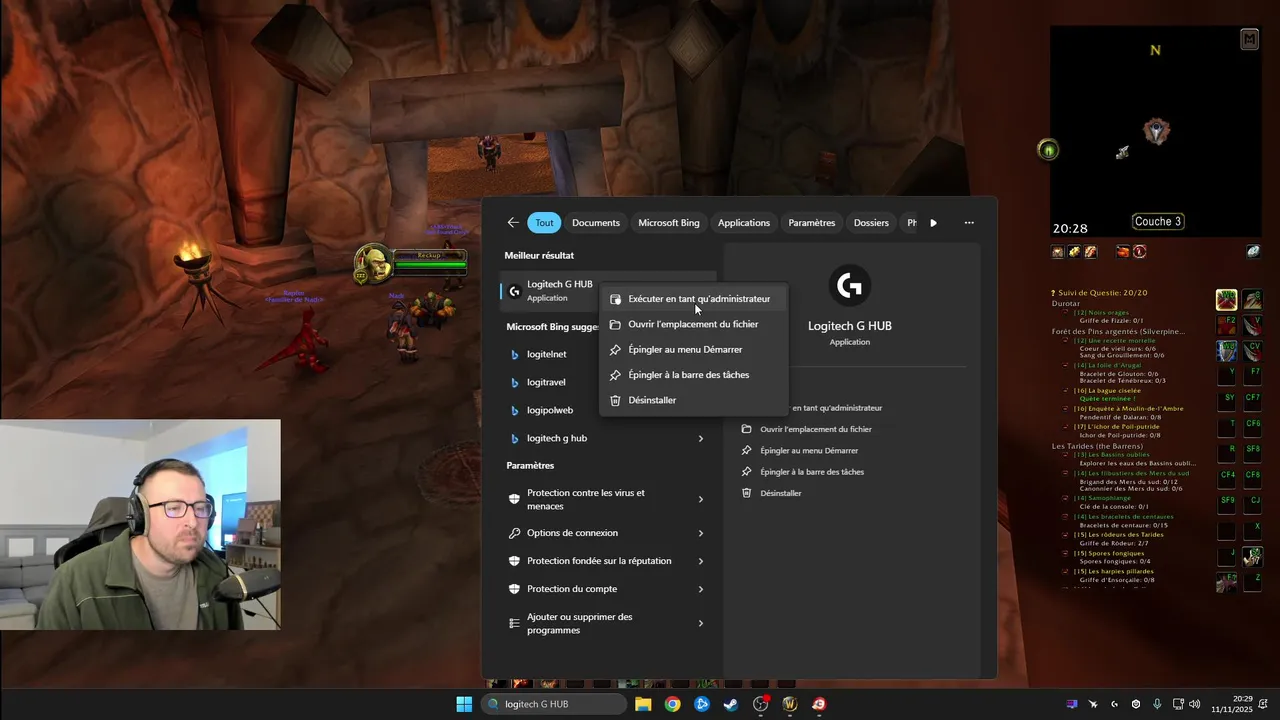The image size is (1280, 720).
Task: Switch to the Microsoft Bing search tab
Action: (x=669, y=223)
